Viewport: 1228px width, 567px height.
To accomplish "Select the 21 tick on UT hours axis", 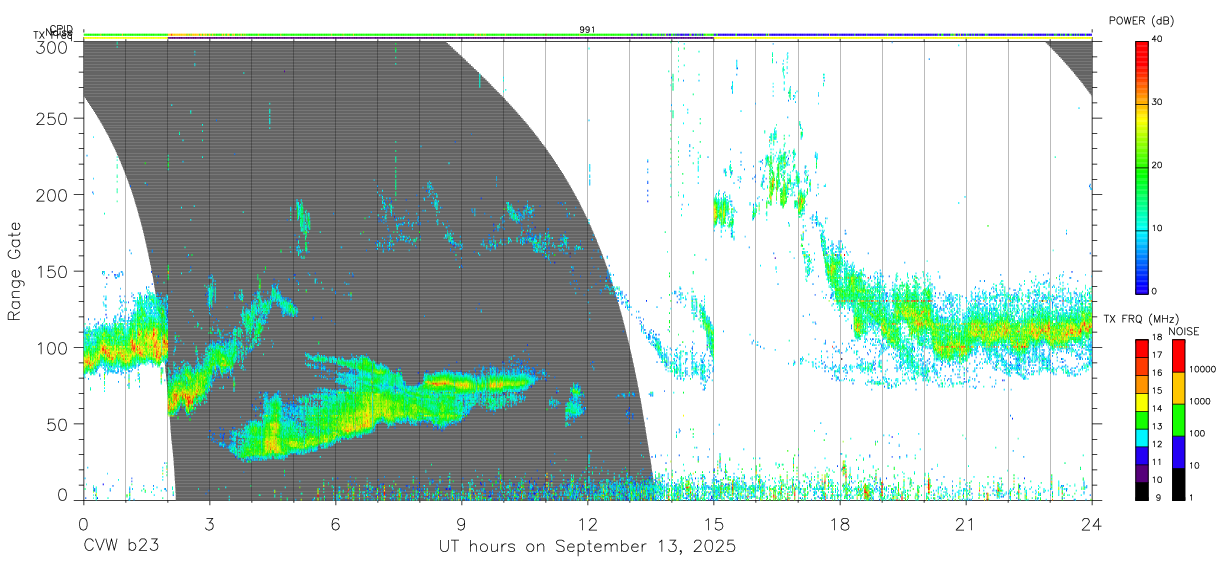I will click(966, 524).
